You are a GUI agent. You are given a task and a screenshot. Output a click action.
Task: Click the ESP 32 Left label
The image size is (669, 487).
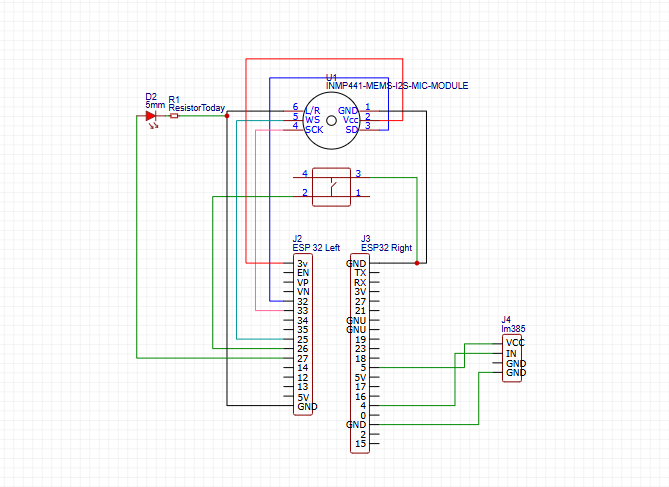pyautogui.click(x=316, y=248)
